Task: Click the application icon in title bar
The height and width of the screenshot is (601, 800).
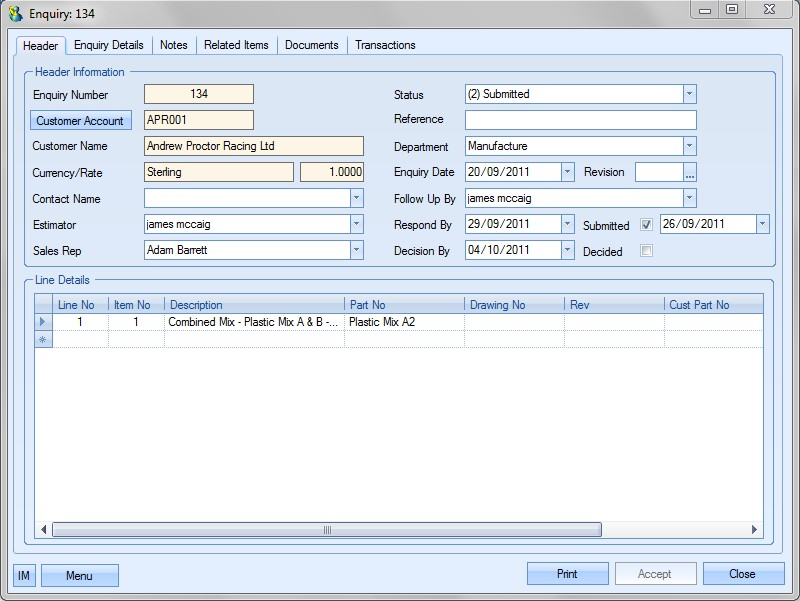Action: [x=15, y=13]
